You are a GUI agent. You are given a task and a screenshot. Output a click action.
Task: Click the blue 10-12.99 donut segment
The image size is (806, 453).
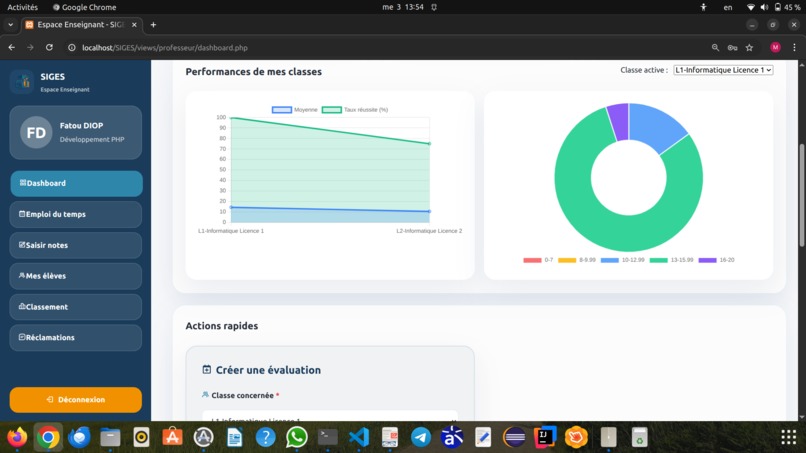(x=655, y=125)
